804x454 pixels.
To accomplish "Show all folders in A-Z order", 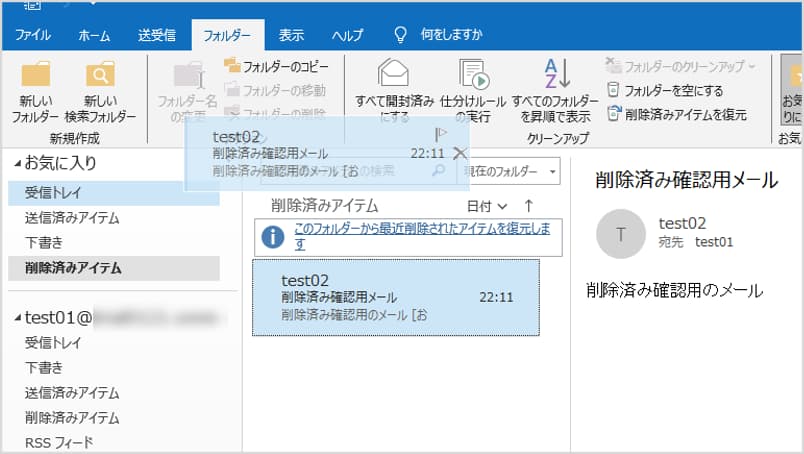I will coord(555,75).
